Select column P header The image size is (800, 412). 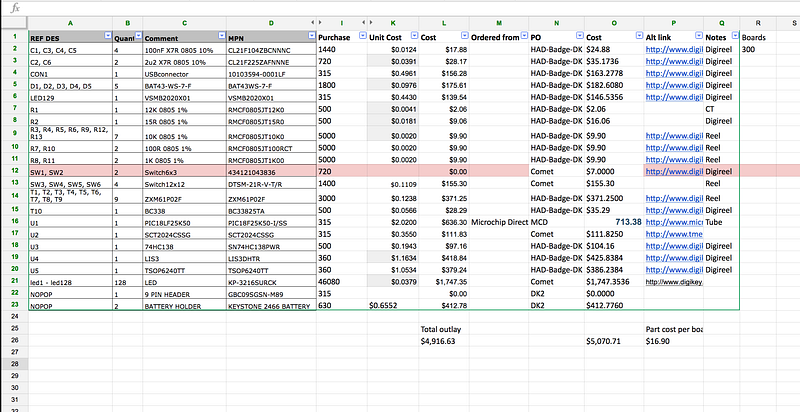pos(674,23)
